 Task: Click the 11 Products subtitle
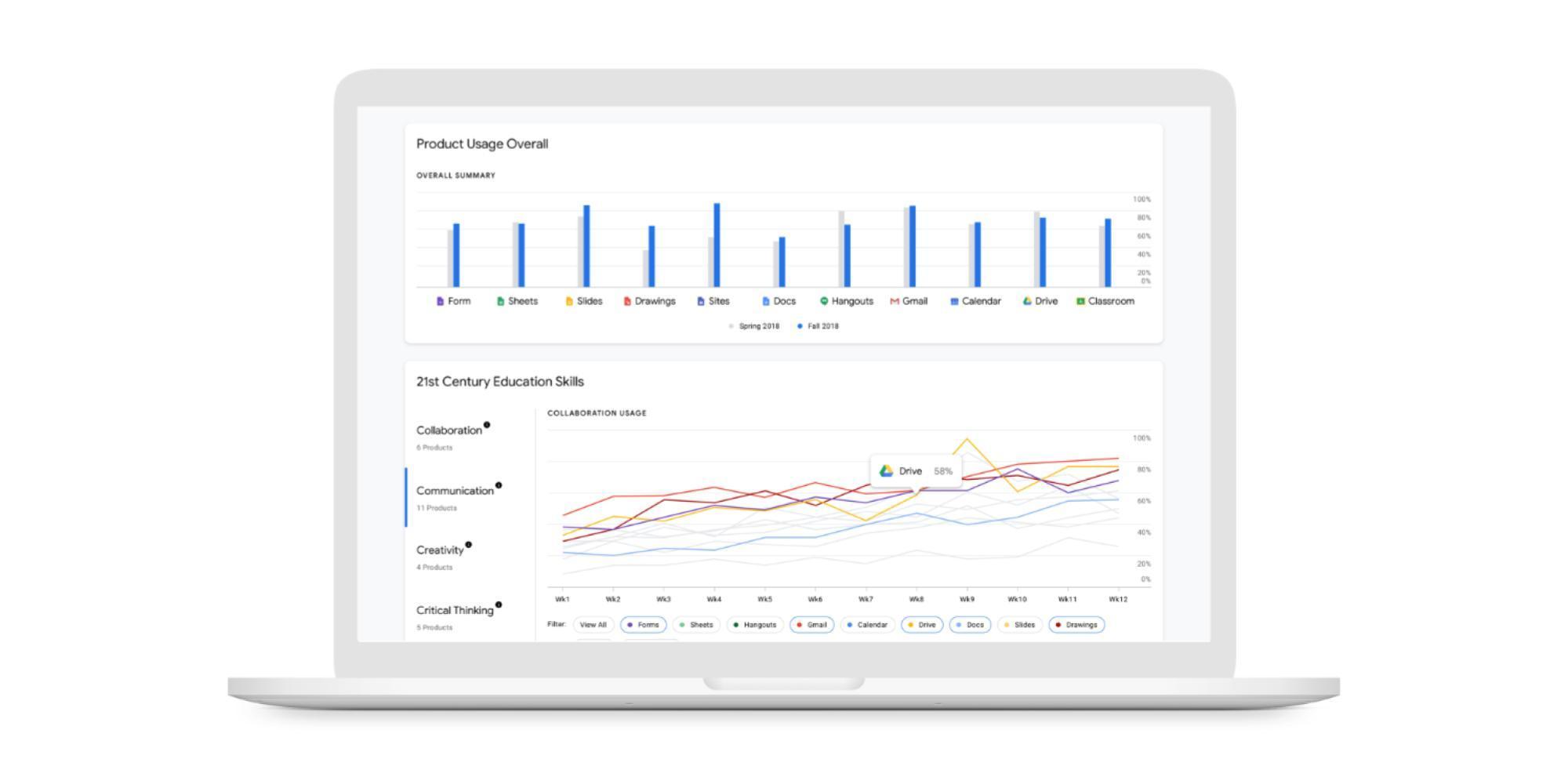click(x=437, y=508)
